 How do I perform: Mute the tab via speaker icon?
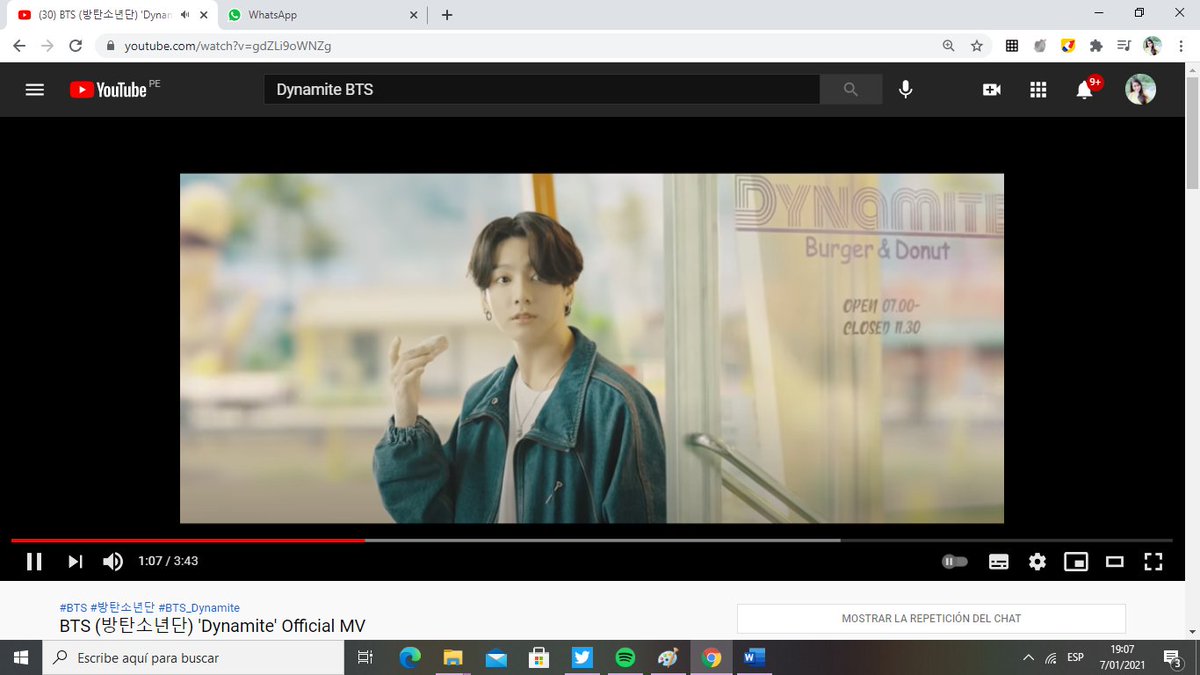(x=185, y=15)
